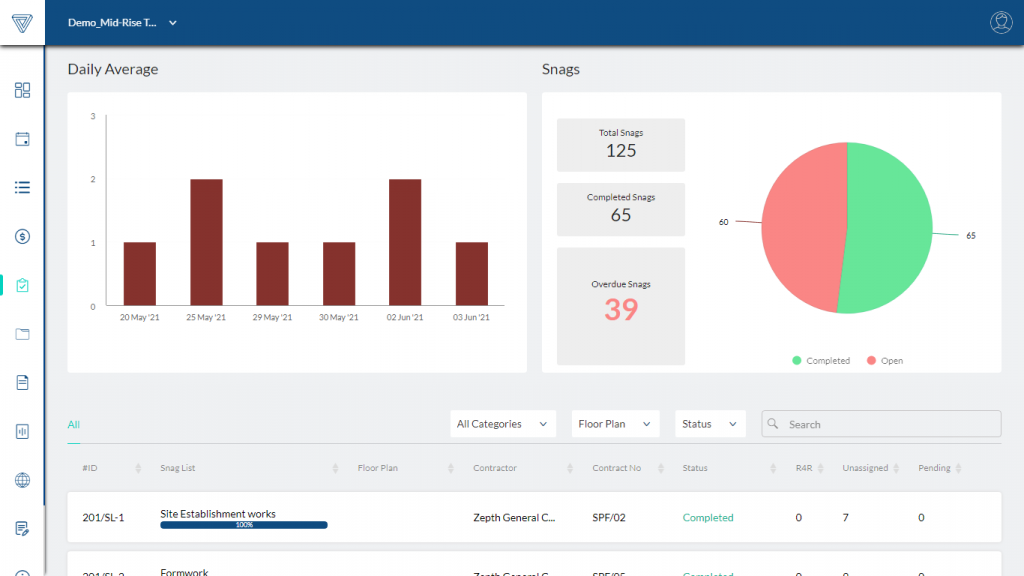Screen dimensions: 1024x576
Task: Select the Finance dollar icon in sidebar
Action: pos(22,236)
